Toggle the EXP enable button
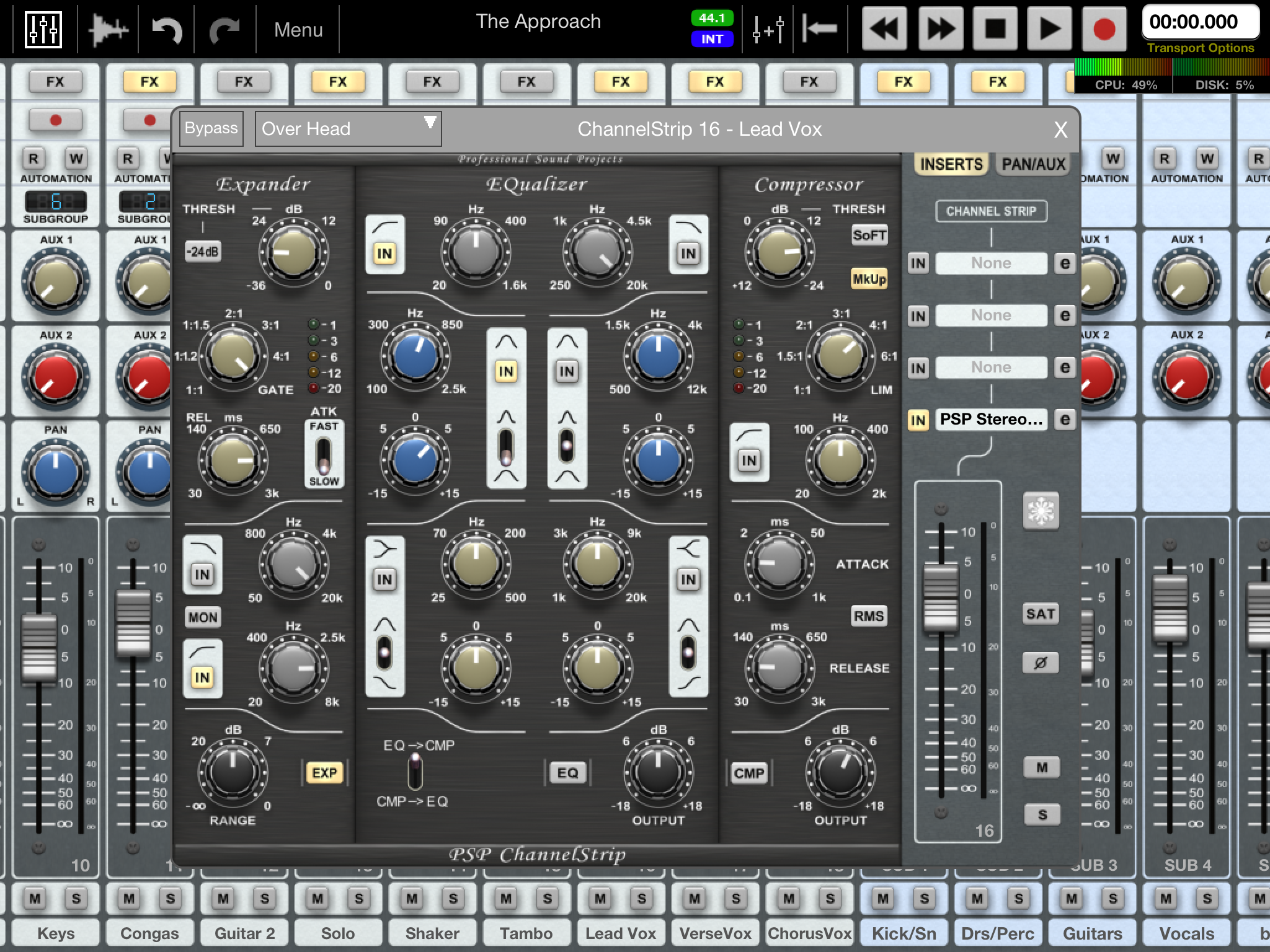Image resolution: width=1270 pixels, height=952 pixels. pyautogui.click(x=324, y=773)
